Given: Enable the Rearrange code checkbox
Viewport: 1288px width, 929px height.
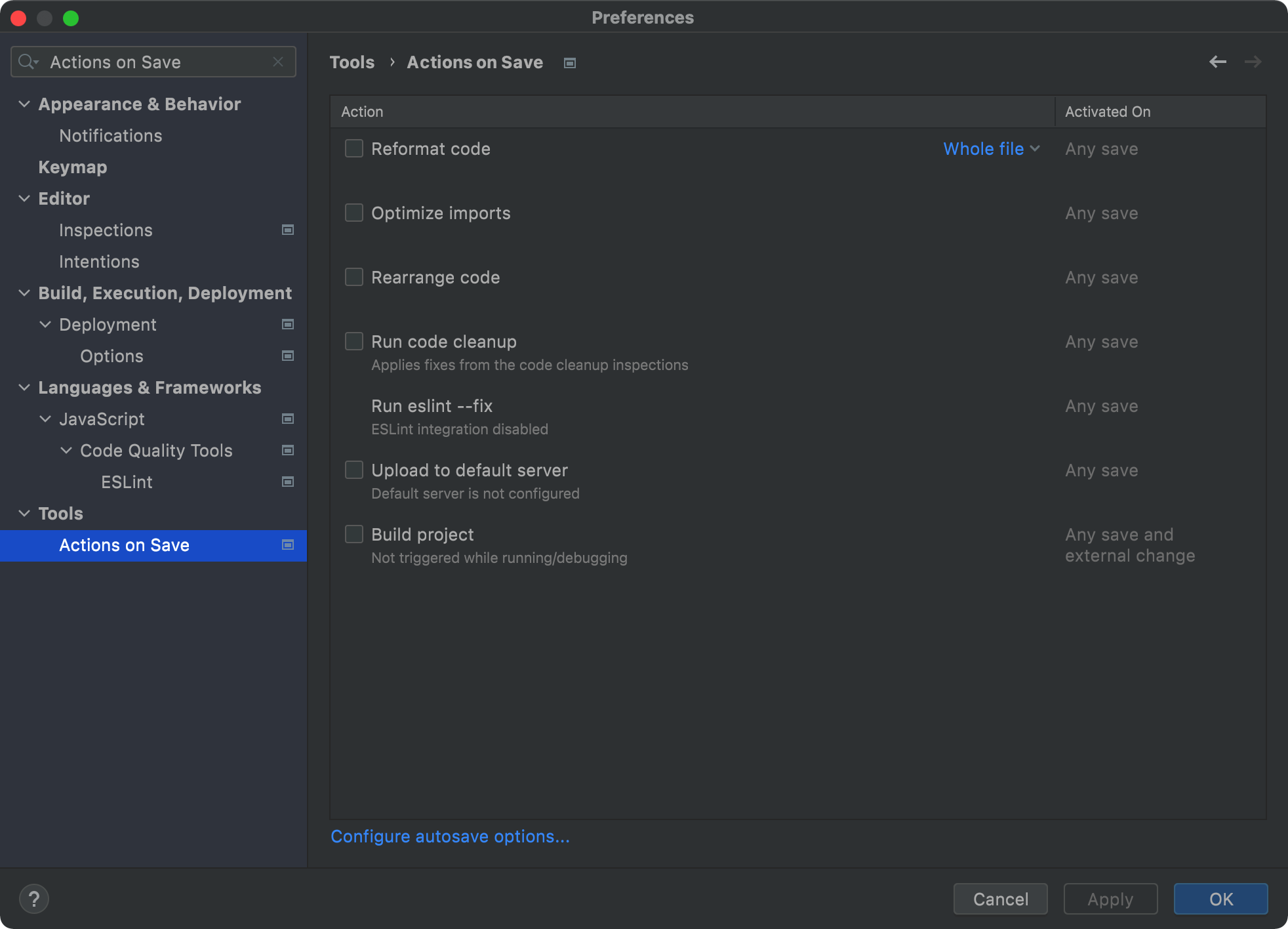Looking at the screenshot, I should 354,277.
